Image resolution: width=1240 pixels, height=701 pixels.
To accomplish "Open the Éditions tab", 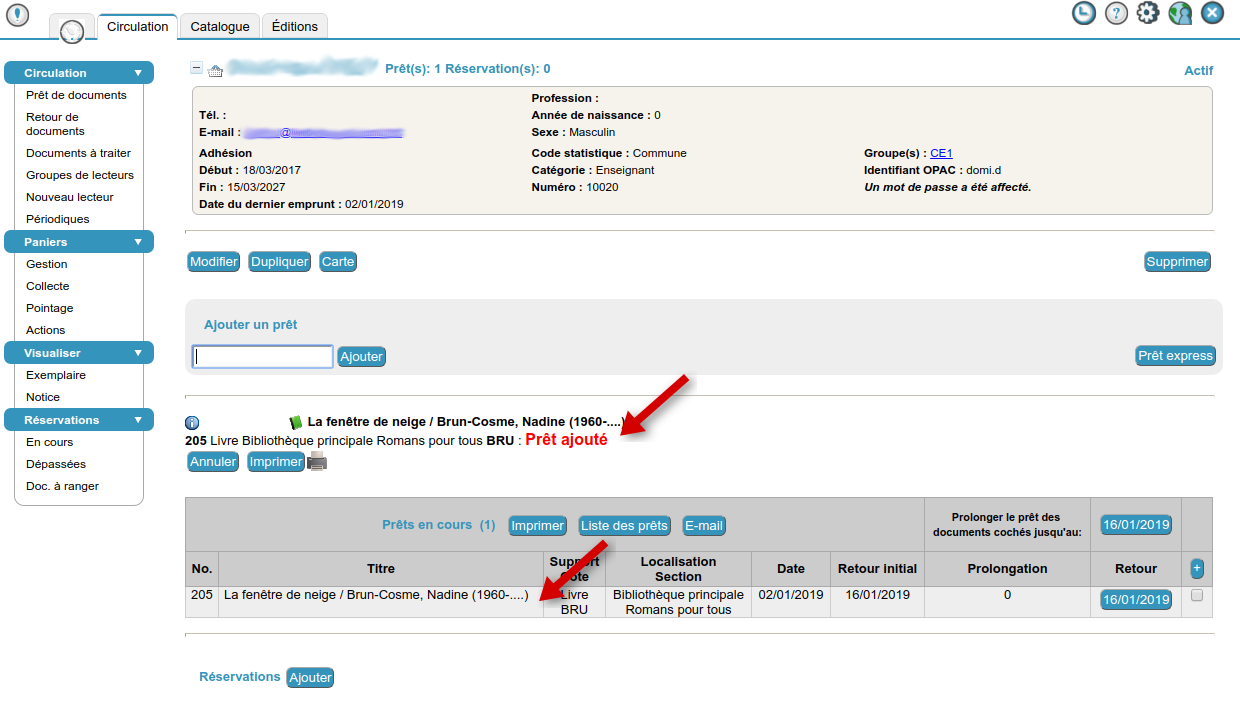I will (295, 27).
